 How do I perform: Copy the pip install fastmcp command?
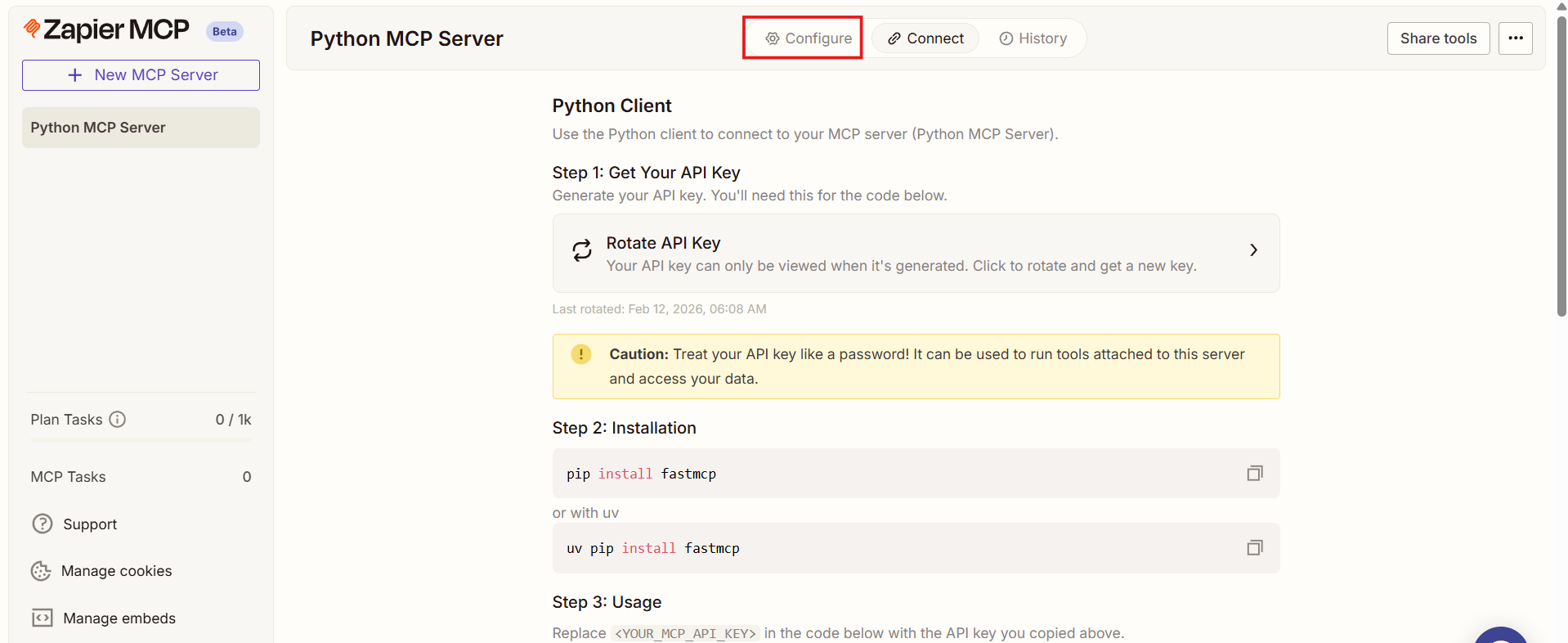[1254, 474]
